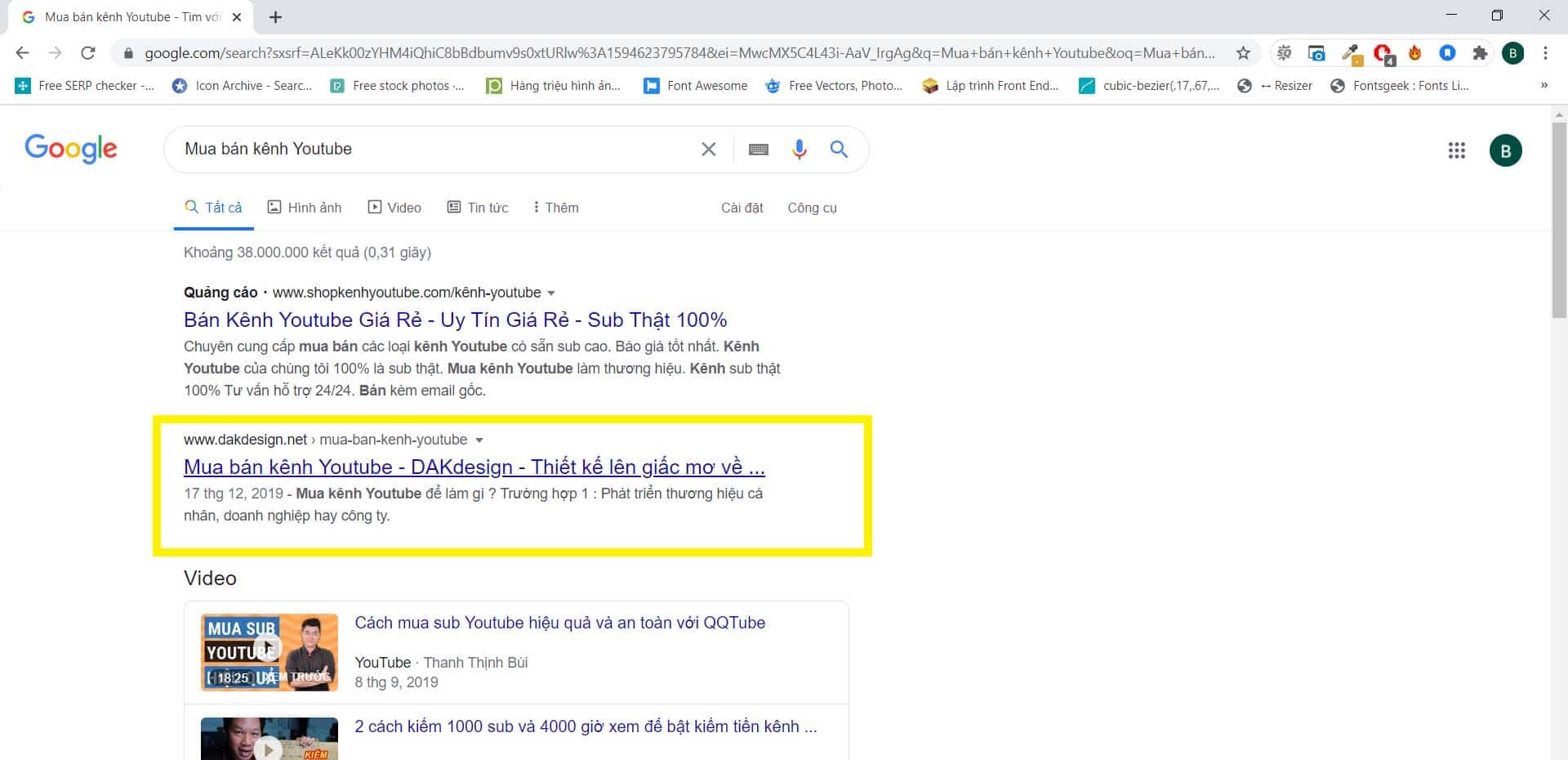This screenshot has height=760, width=1568.
Task: Click the screenshot camera extension icon
Action: point(1316,53)
